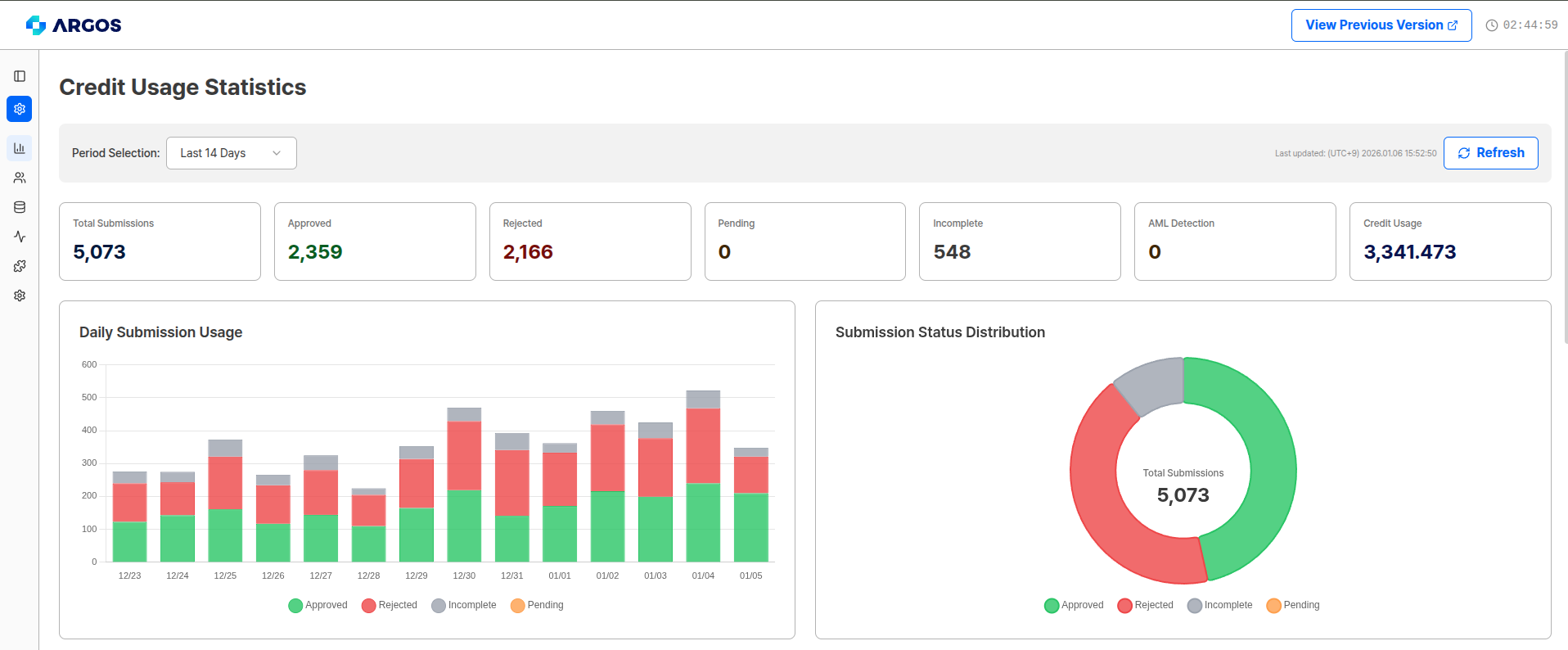The image size is (1568, 650).
Task: Toggle Pending series in bar chart legend
Action: click(537, 606)
